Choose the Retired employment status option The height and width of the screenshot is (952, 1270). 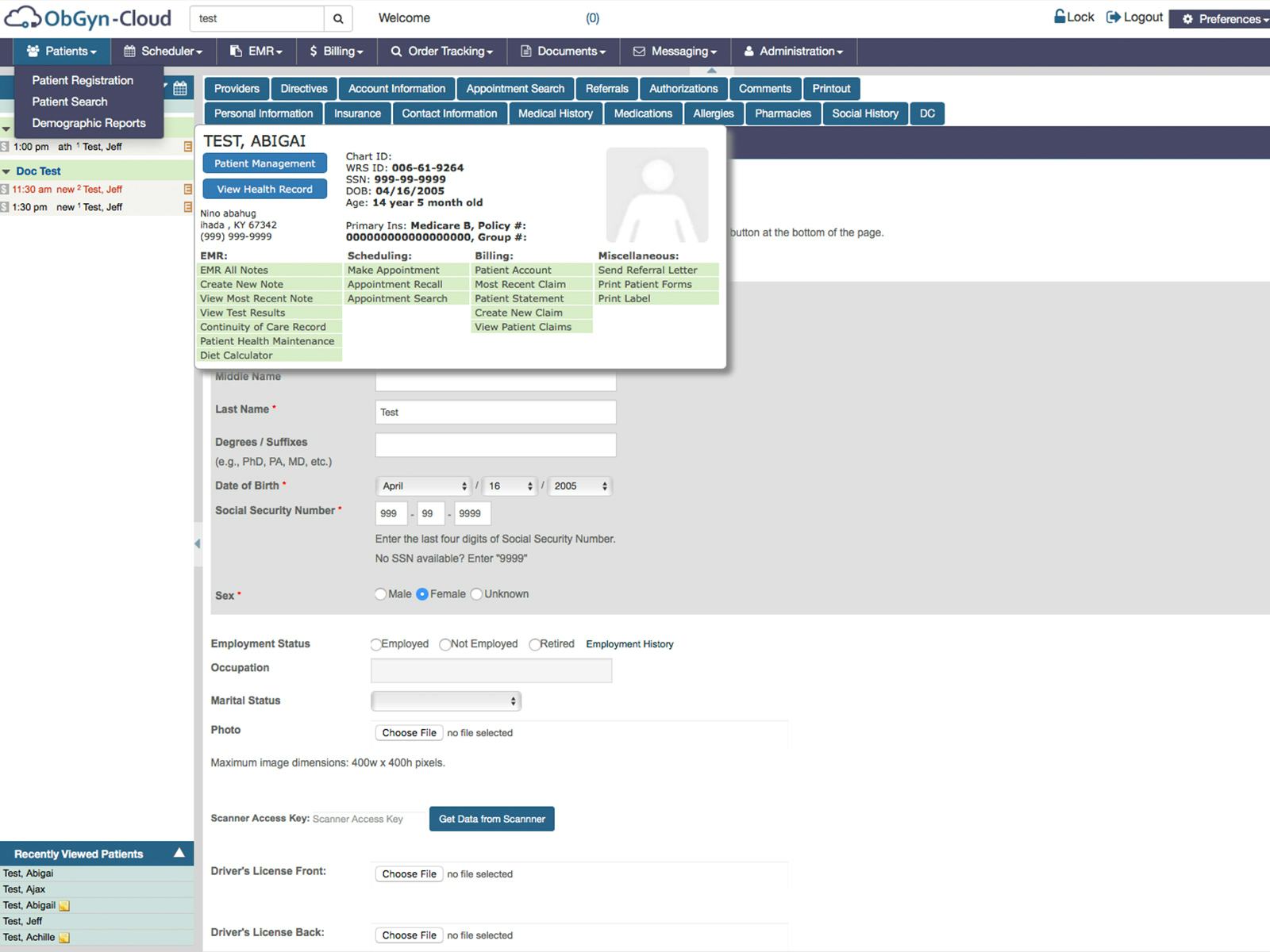tap(535, 644)
